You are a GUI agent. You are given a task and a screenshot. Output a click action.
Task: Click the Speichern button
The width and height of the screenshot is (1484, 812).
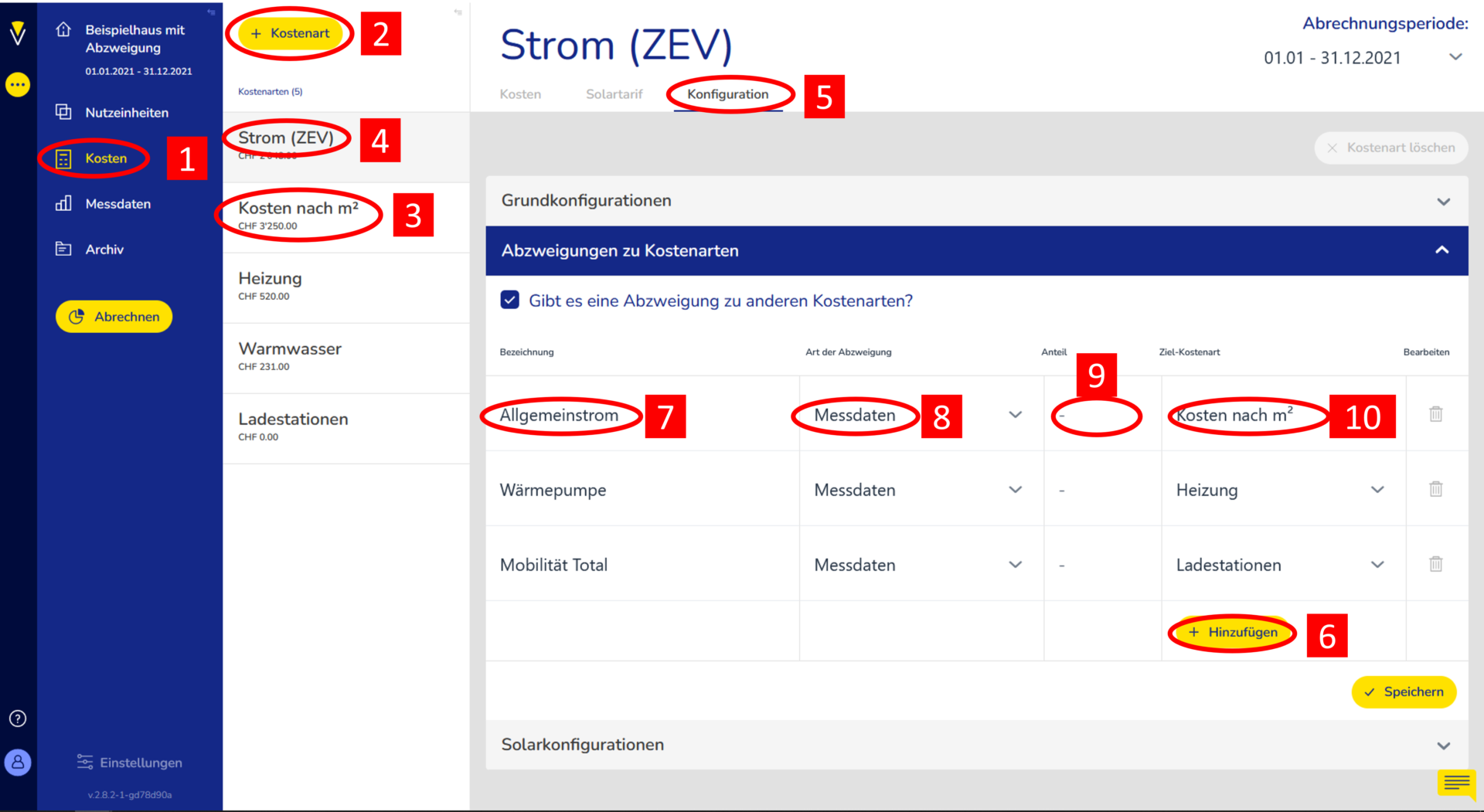point(1404,691)
